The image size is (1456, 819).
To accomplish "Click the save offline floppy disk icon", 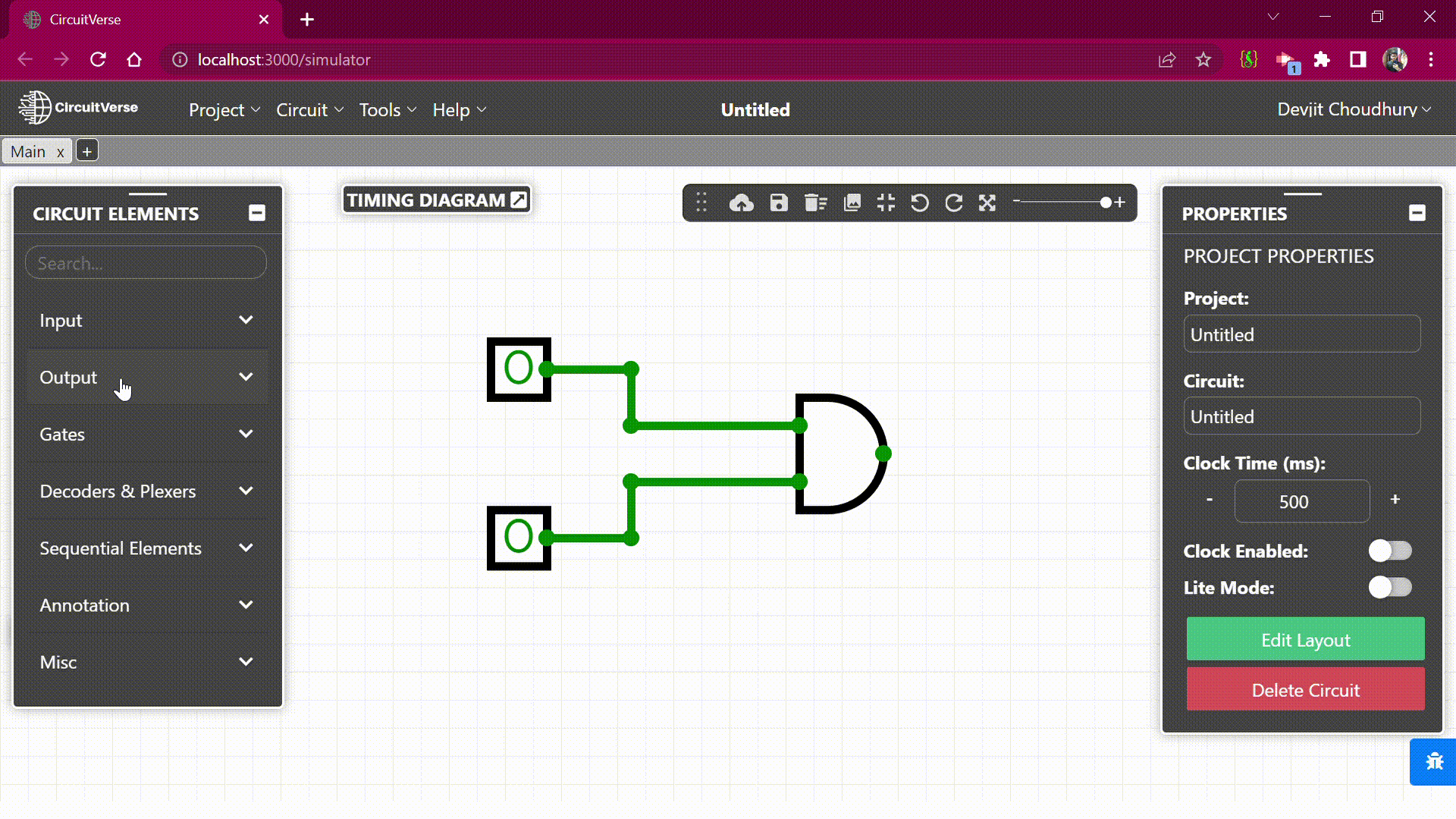I will coord(779,202).
